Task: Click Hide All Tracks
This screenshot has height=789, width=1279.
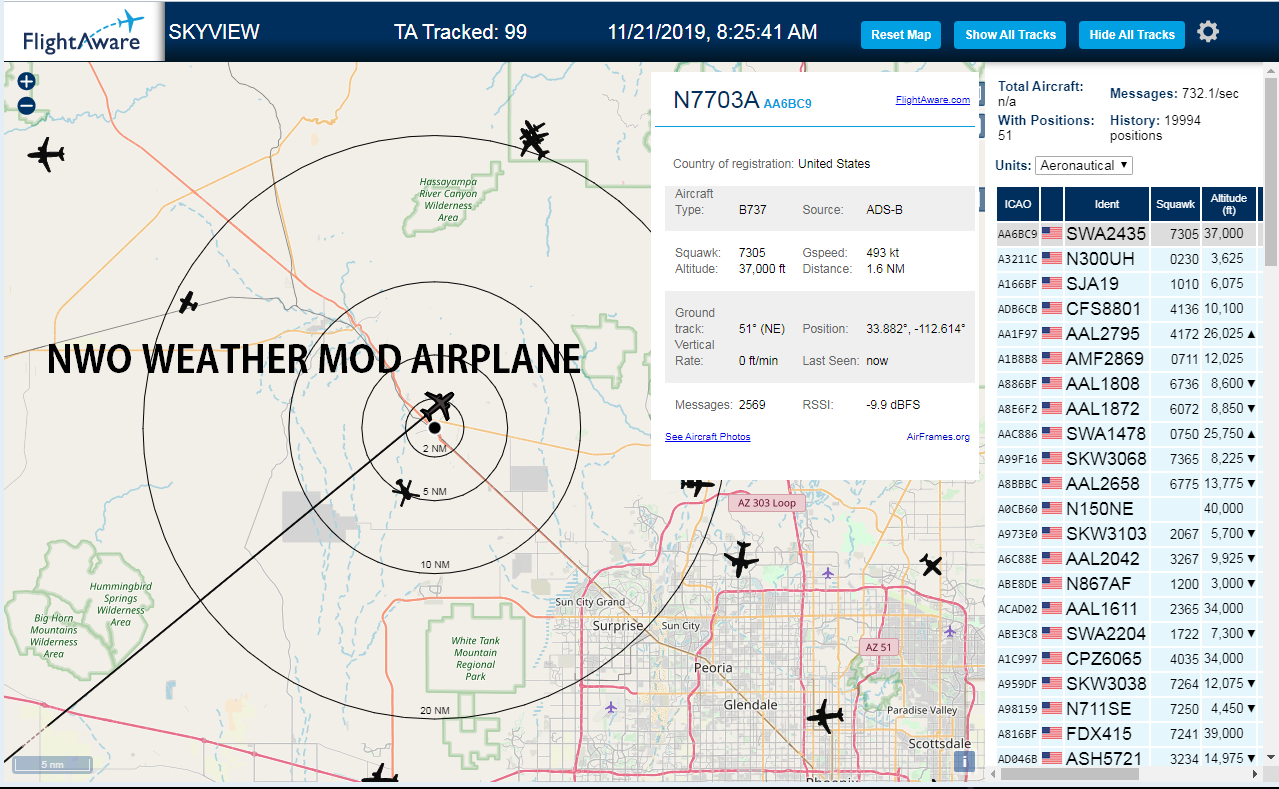Action: 1132,35
